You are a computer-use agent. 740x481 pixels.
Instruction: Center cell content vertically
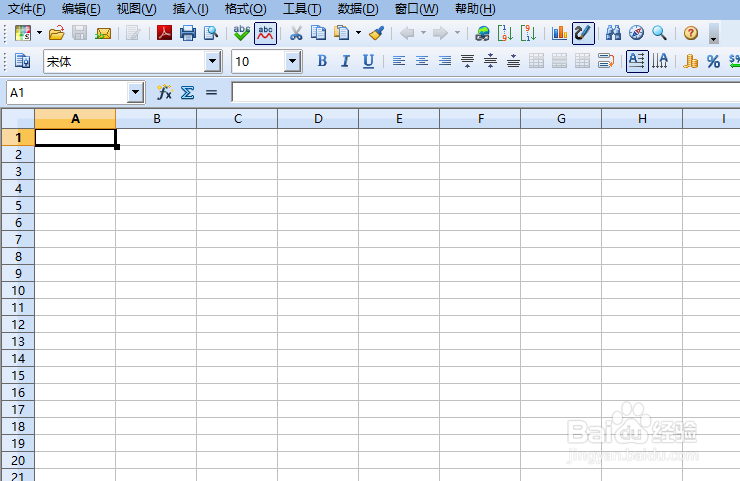click(490, 61)
